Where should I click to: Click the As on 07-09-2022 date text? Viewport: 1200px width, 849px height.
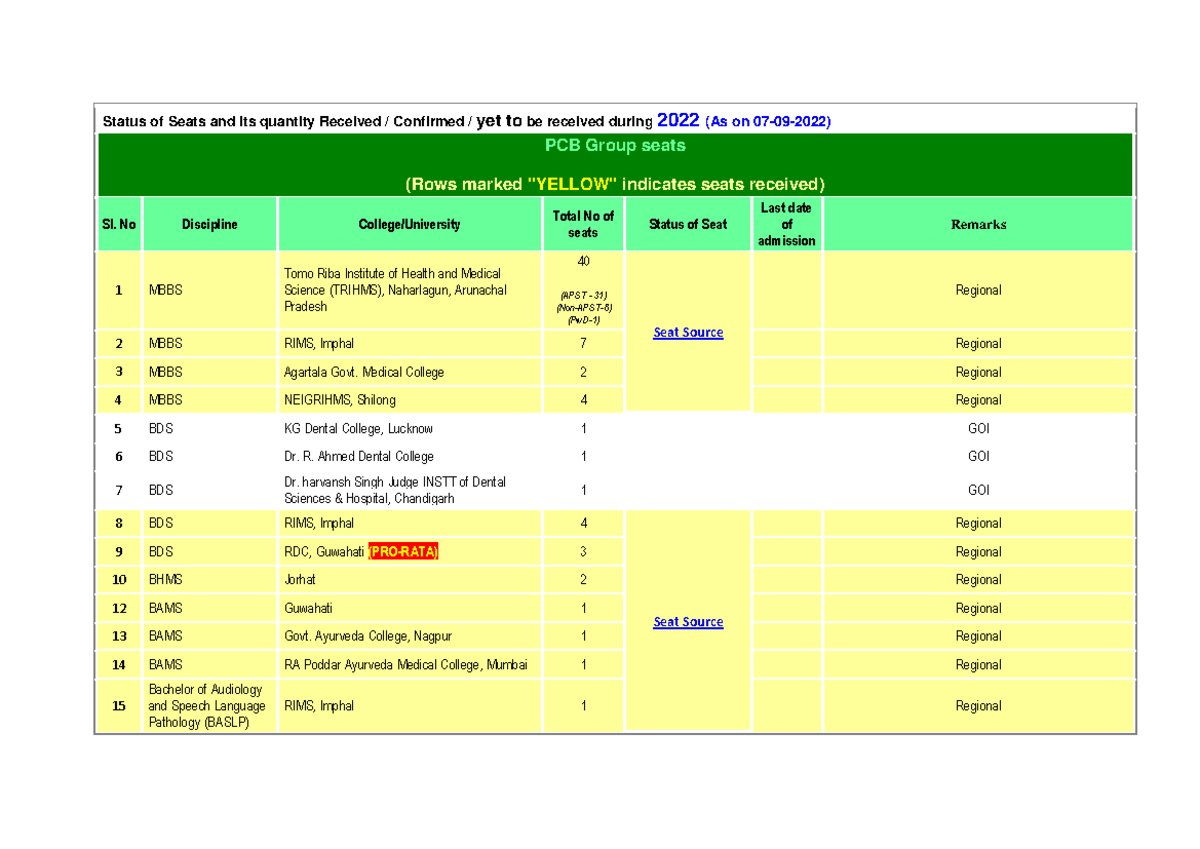tap(768, 120)
